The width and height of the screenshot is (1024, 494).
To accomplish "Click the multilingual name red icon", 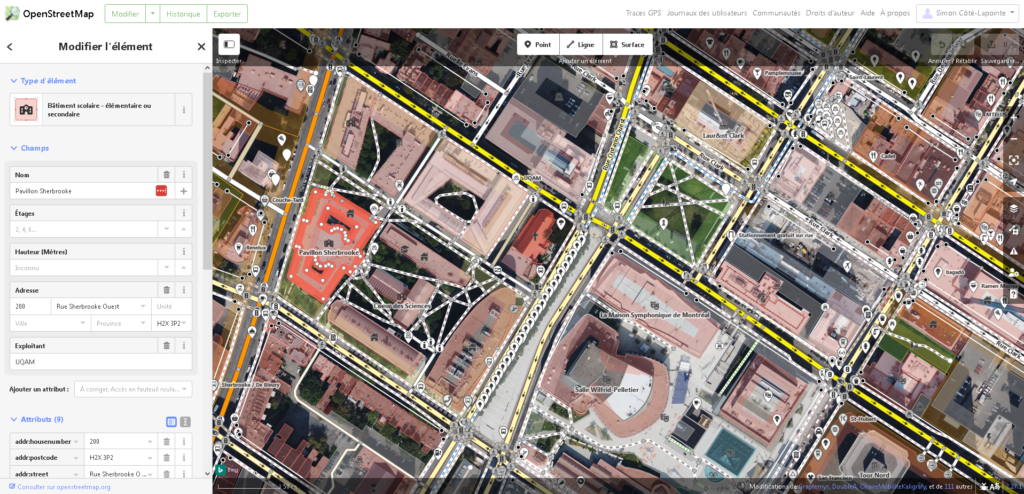I will click(x=161, y=191).
